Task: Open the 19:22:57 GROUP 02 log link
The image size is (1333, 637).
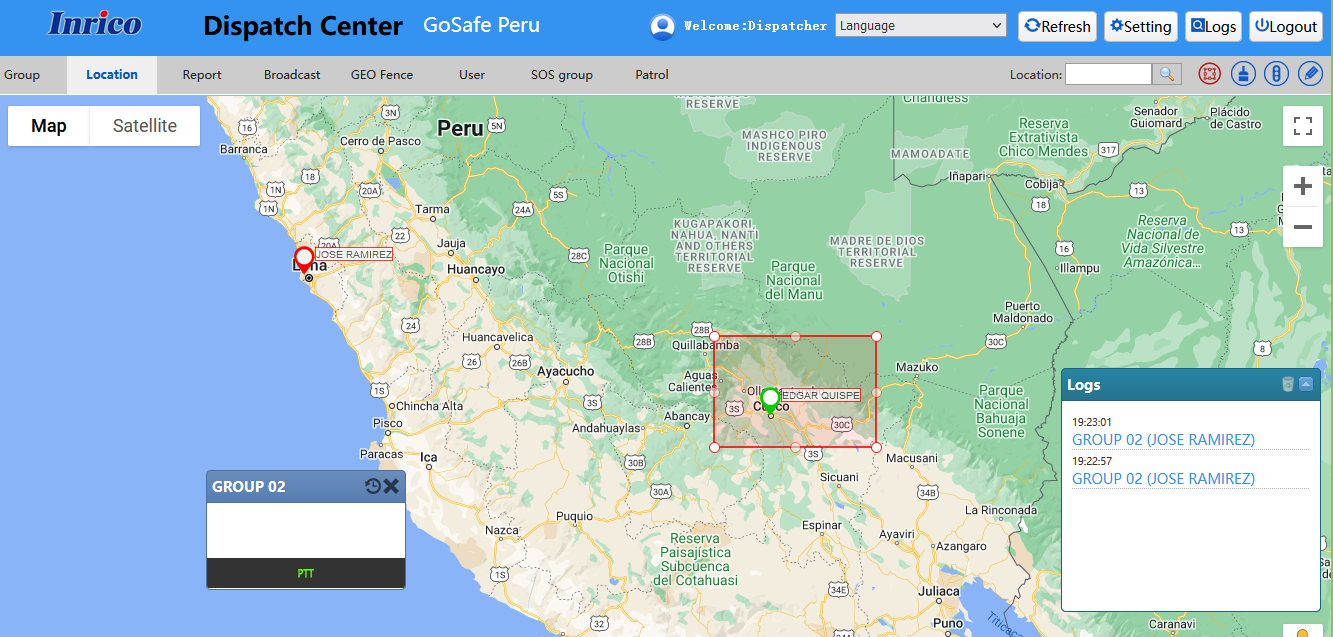Action: tap(1163, 478)
